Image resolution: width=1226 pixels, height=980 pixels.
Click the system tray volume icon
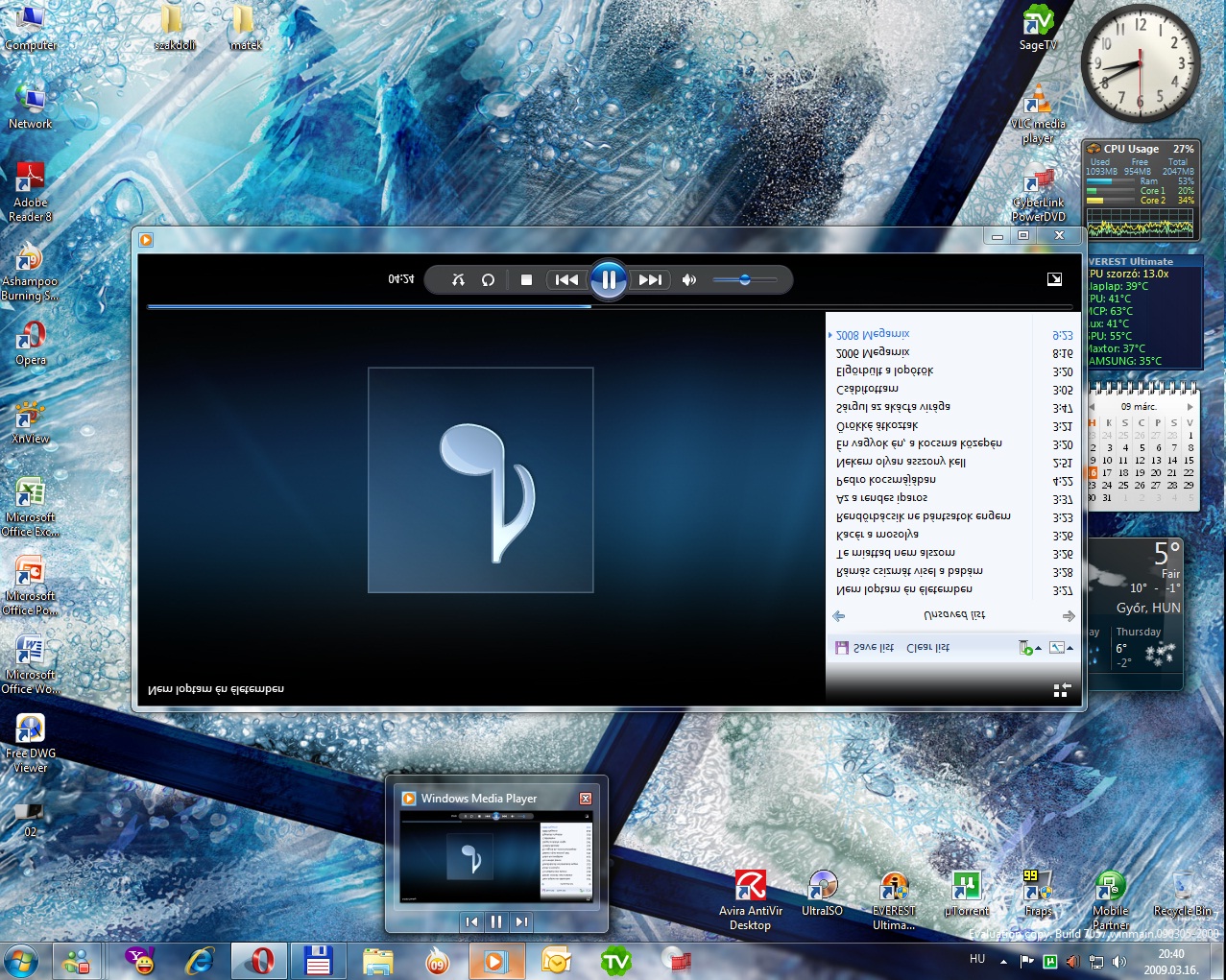(1119, 961)
